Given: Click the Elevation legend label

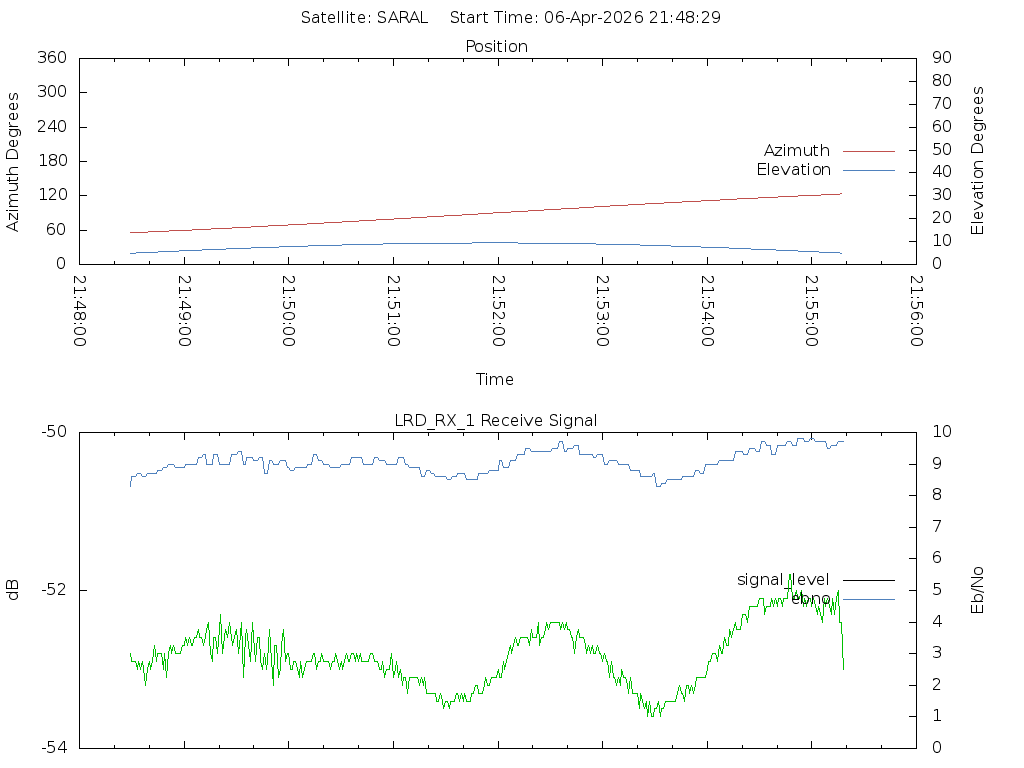Looking at the screenshot, I should coord(793,170).
